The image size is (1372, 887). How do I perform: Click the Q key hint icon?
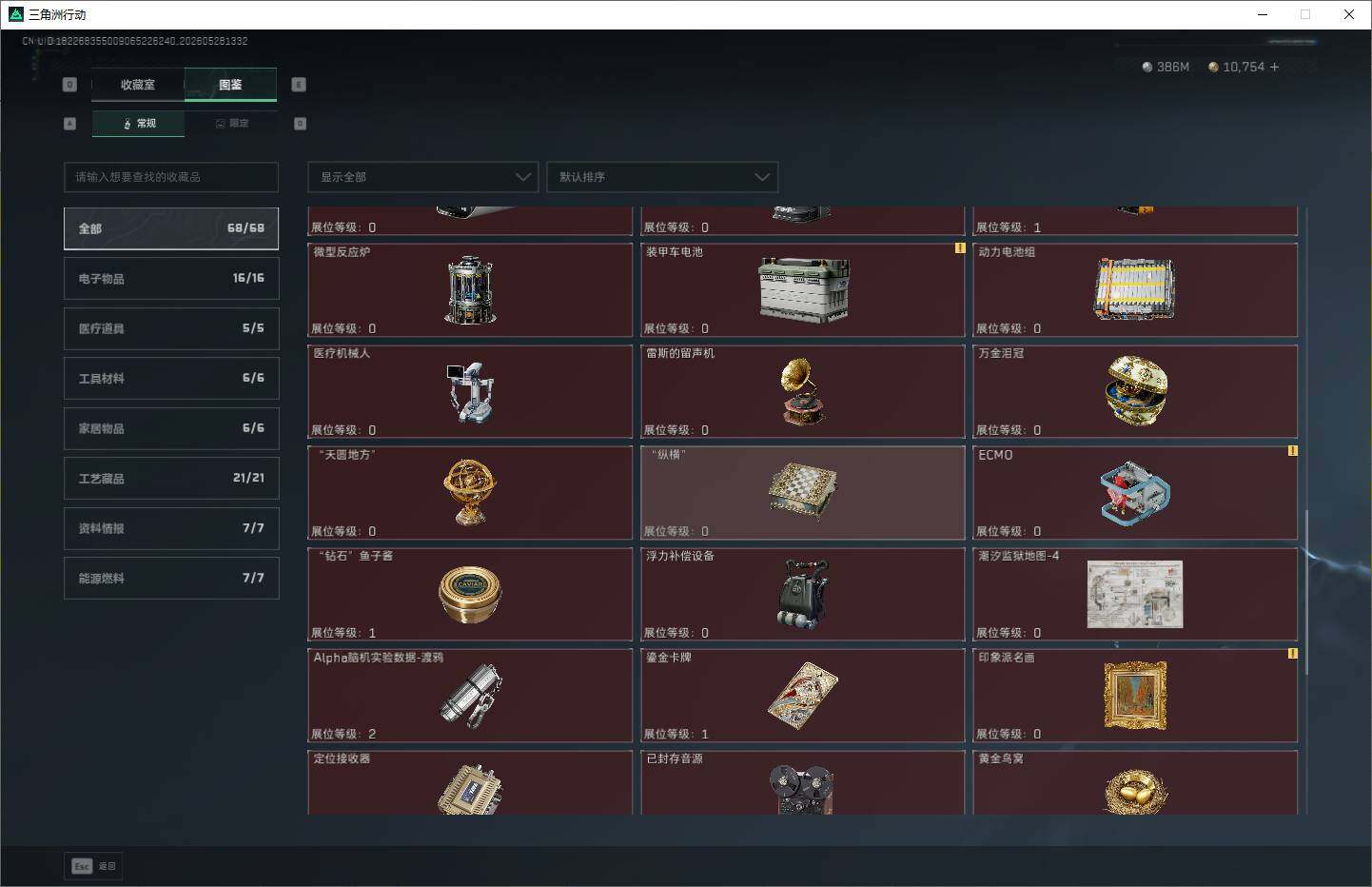click(69, 85)
